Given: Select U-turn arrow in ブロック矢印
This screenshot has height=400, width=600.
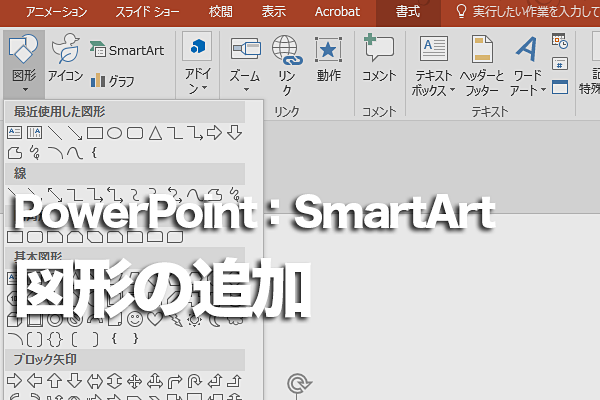Looking at the screenshot, I should click(194, 381).
